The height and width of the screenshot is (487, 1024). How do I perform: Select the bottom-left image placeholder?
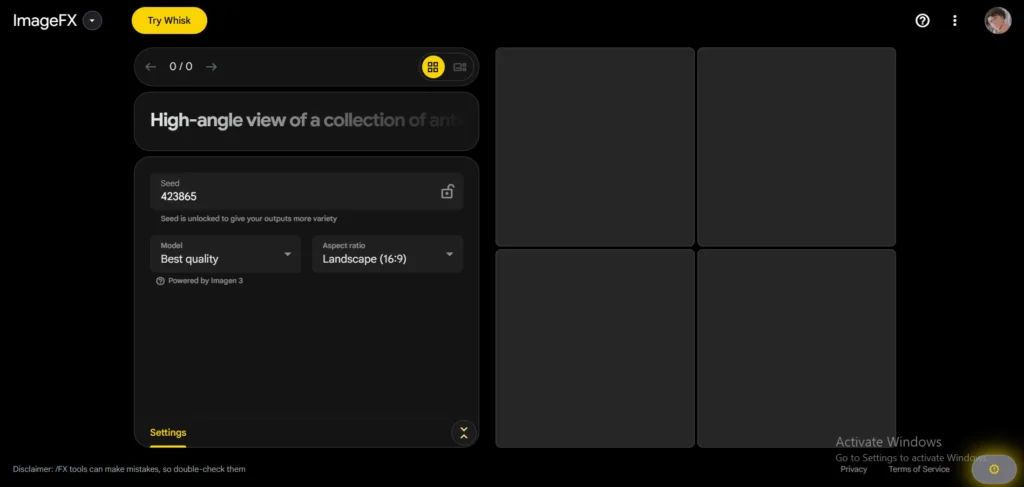595,348
